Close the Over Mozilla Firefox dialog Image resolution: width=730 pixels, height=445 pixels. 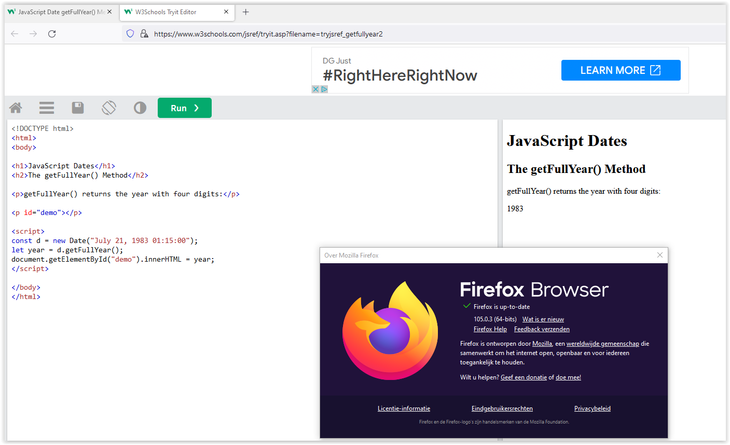(x=660, y=255)
